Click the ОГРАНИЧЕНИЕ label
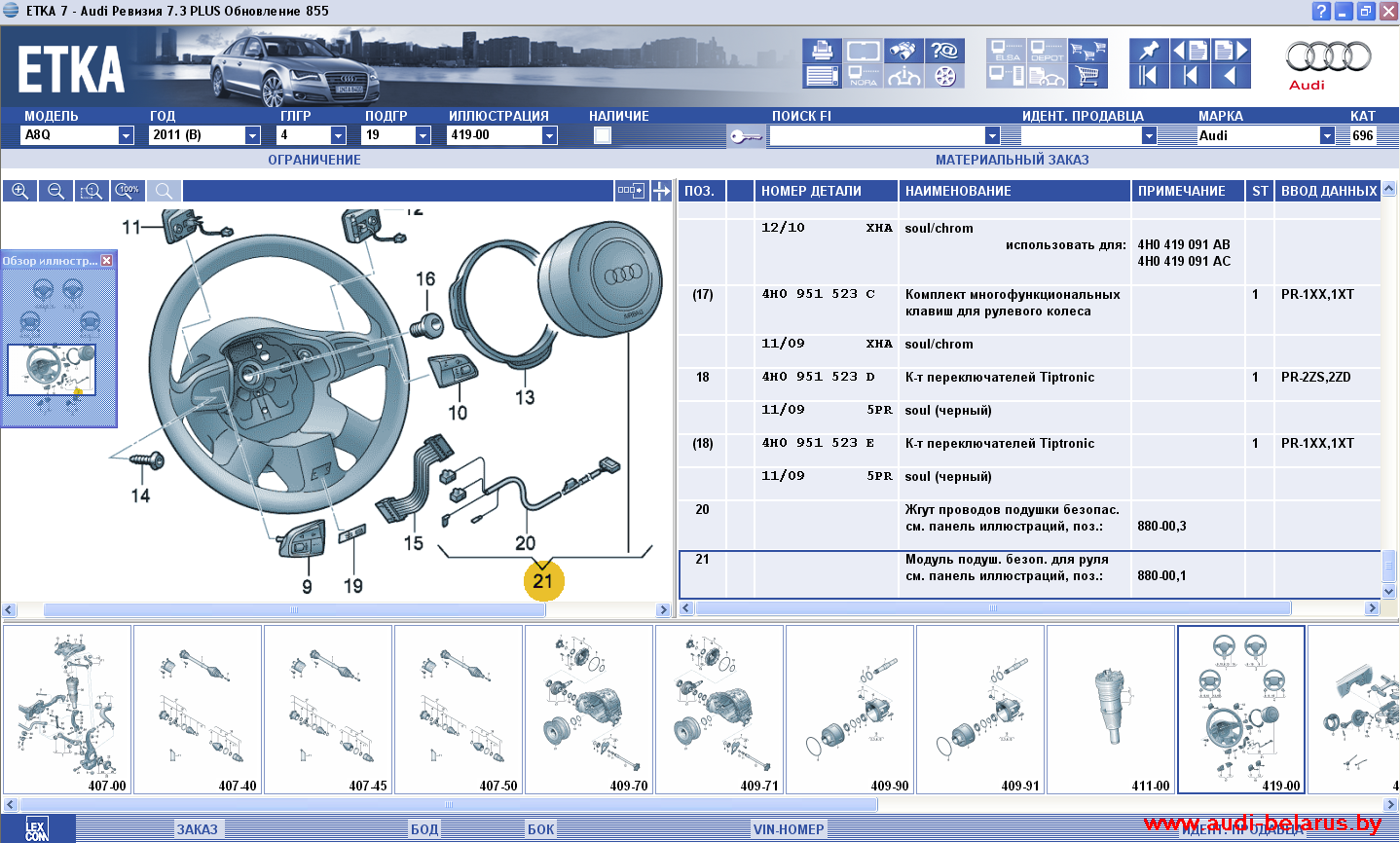Viewport: 1400px width, 843px height. [x=313, y=160]
